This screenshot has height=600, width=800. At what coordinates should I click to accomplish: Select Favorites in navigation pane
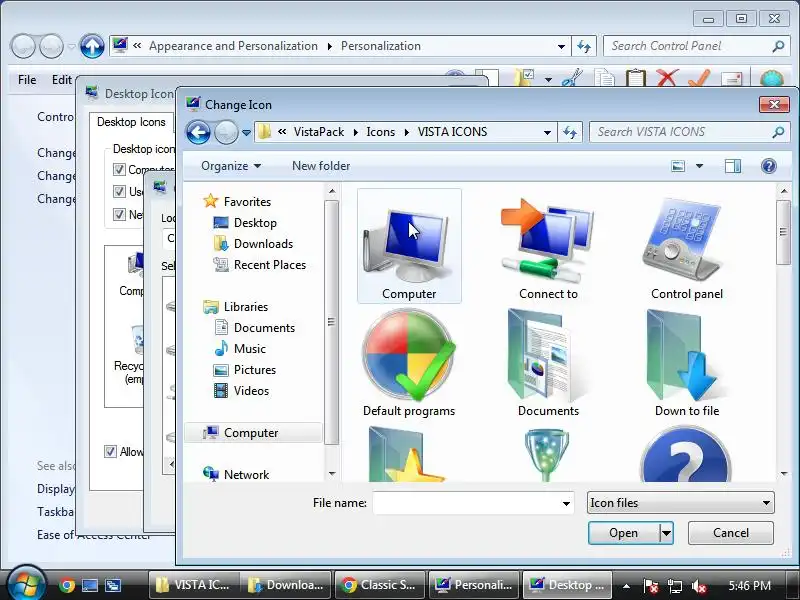pos(237,202)
